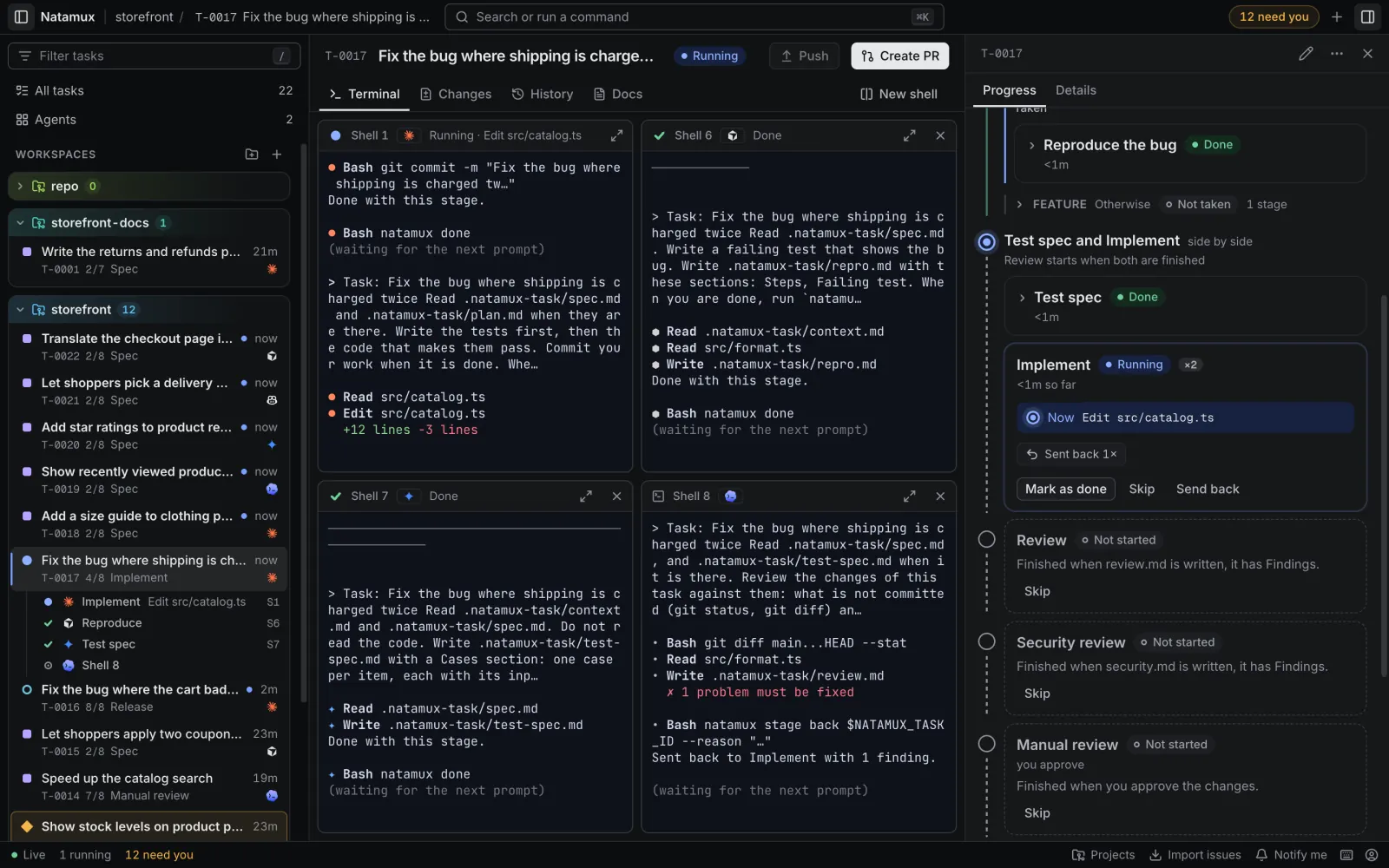Click Mark as done for Implement
The height and width of the screenshot is (868, 1389).
pyautogui.click(x=1065, y=489)
